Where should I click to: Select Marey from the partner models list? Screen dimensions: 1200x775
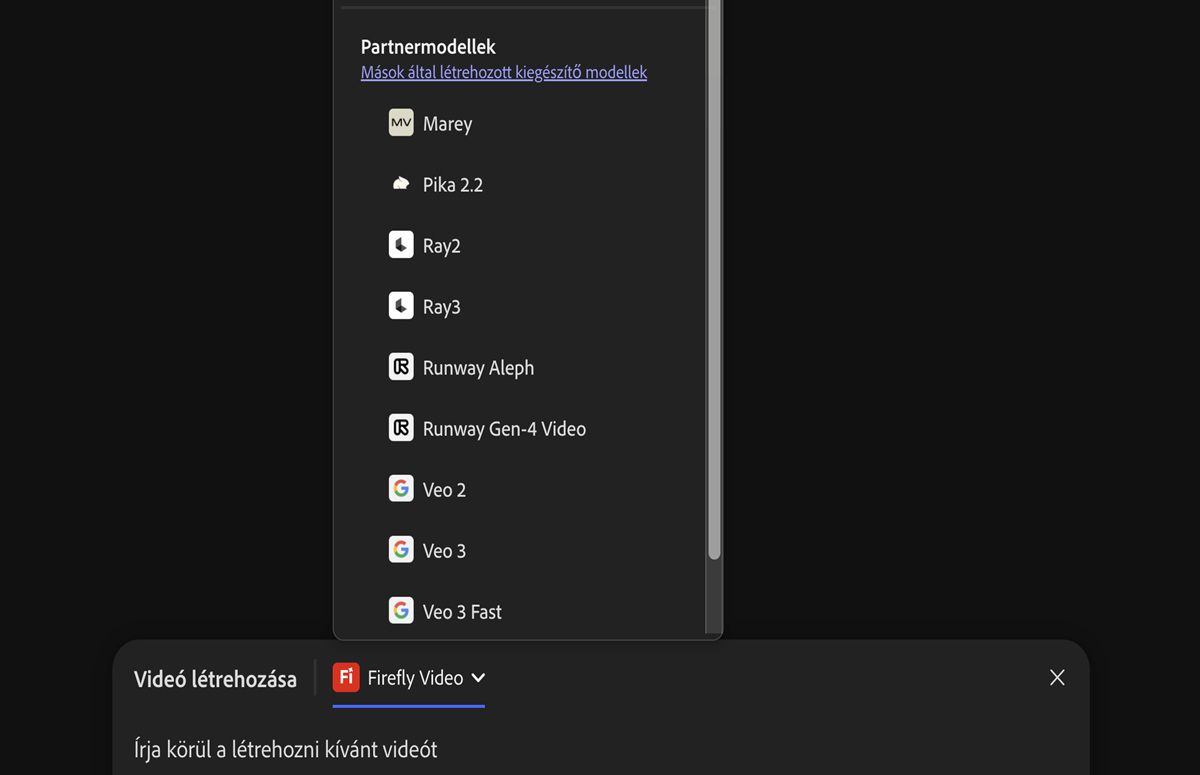click(x=447, y=124)
